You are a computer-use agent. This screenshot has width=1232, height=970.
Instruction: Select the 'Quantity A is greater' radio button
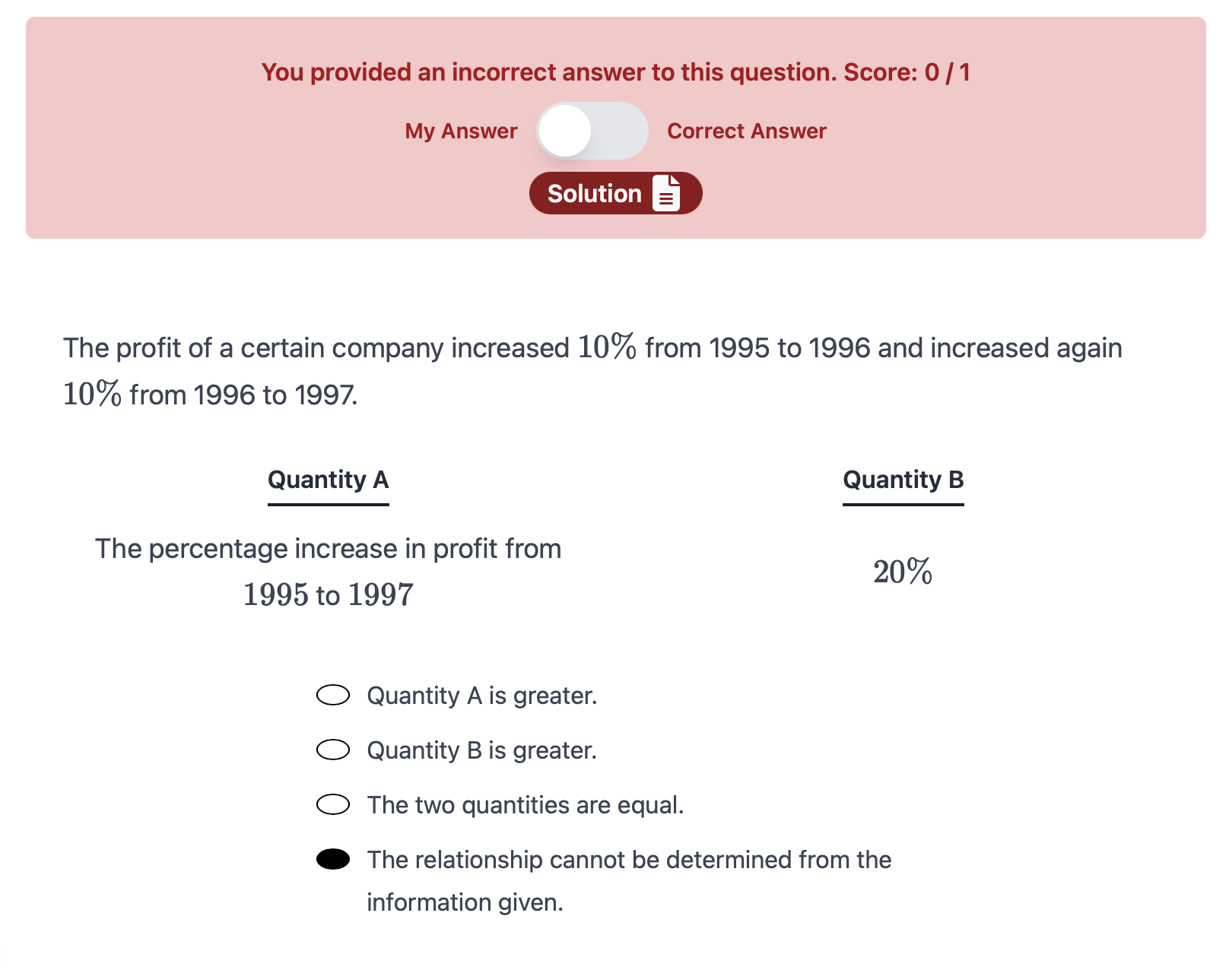pyautogui.click(x=333, y=695)
